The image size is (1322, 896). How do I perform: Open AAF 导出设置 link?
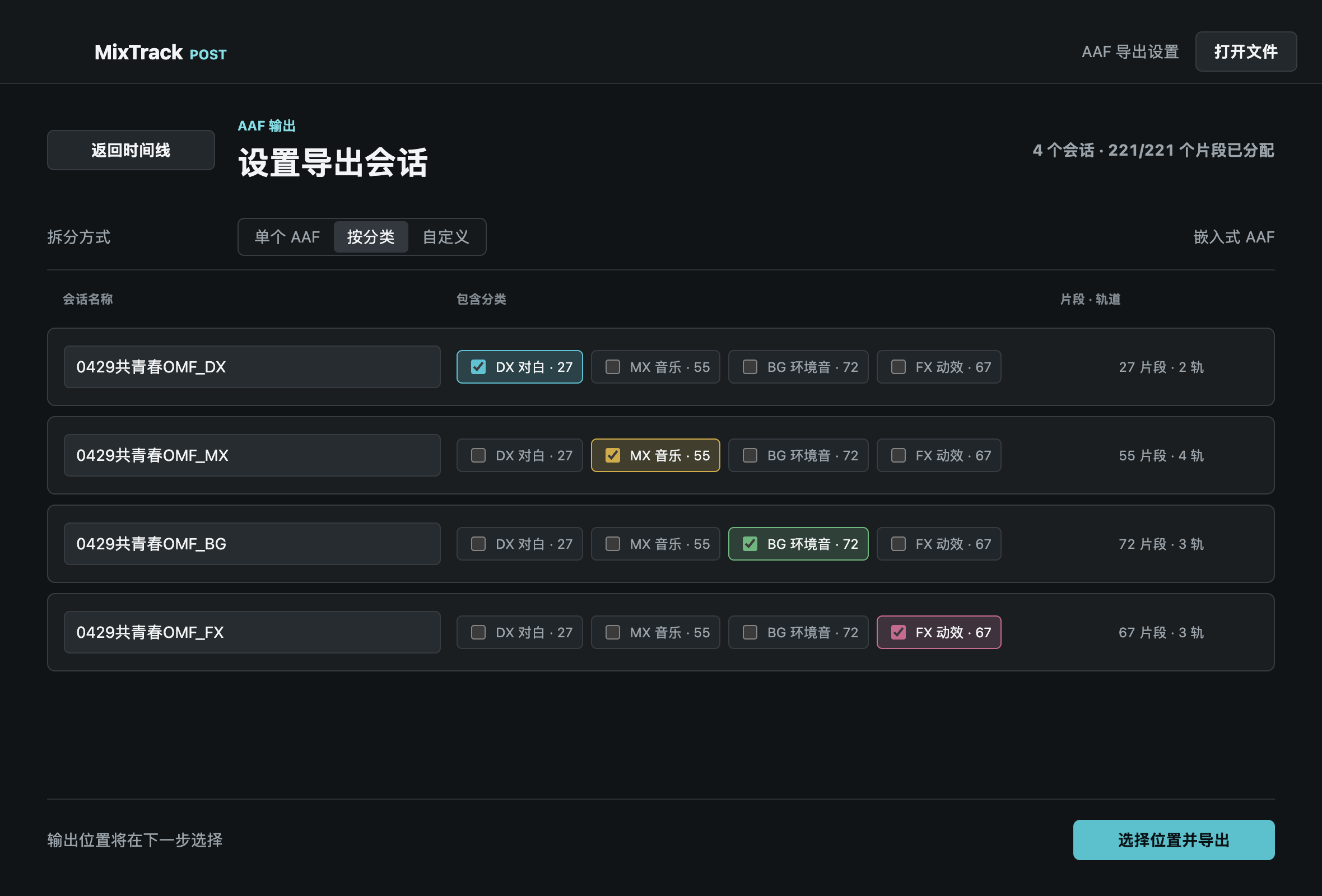click(x=1130, y=52)
